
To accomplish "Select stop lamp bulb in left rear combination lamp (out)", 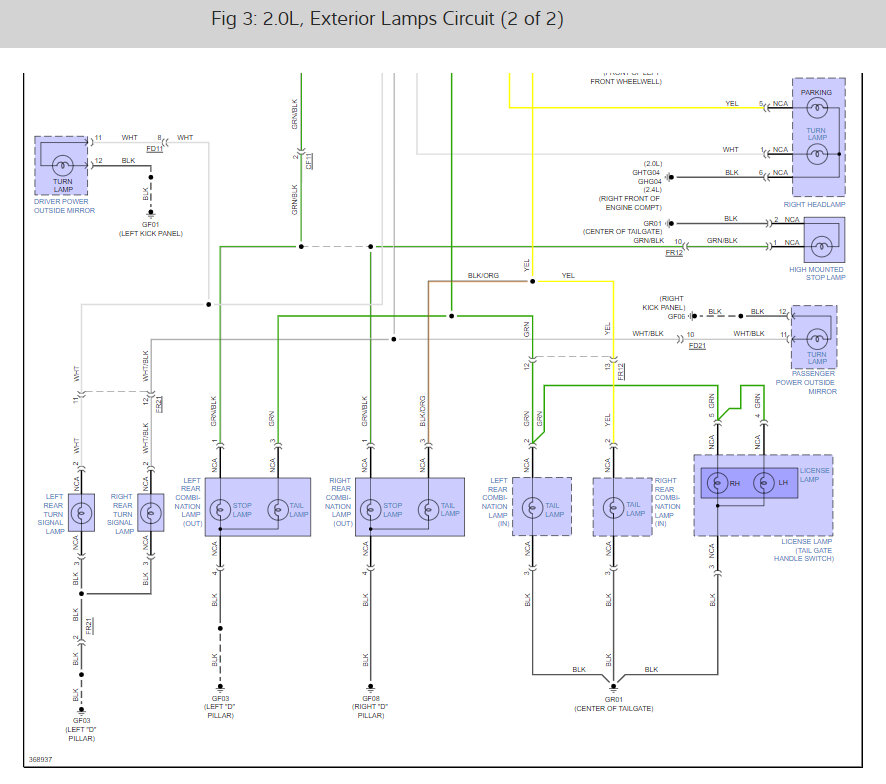I will [220, 510].
